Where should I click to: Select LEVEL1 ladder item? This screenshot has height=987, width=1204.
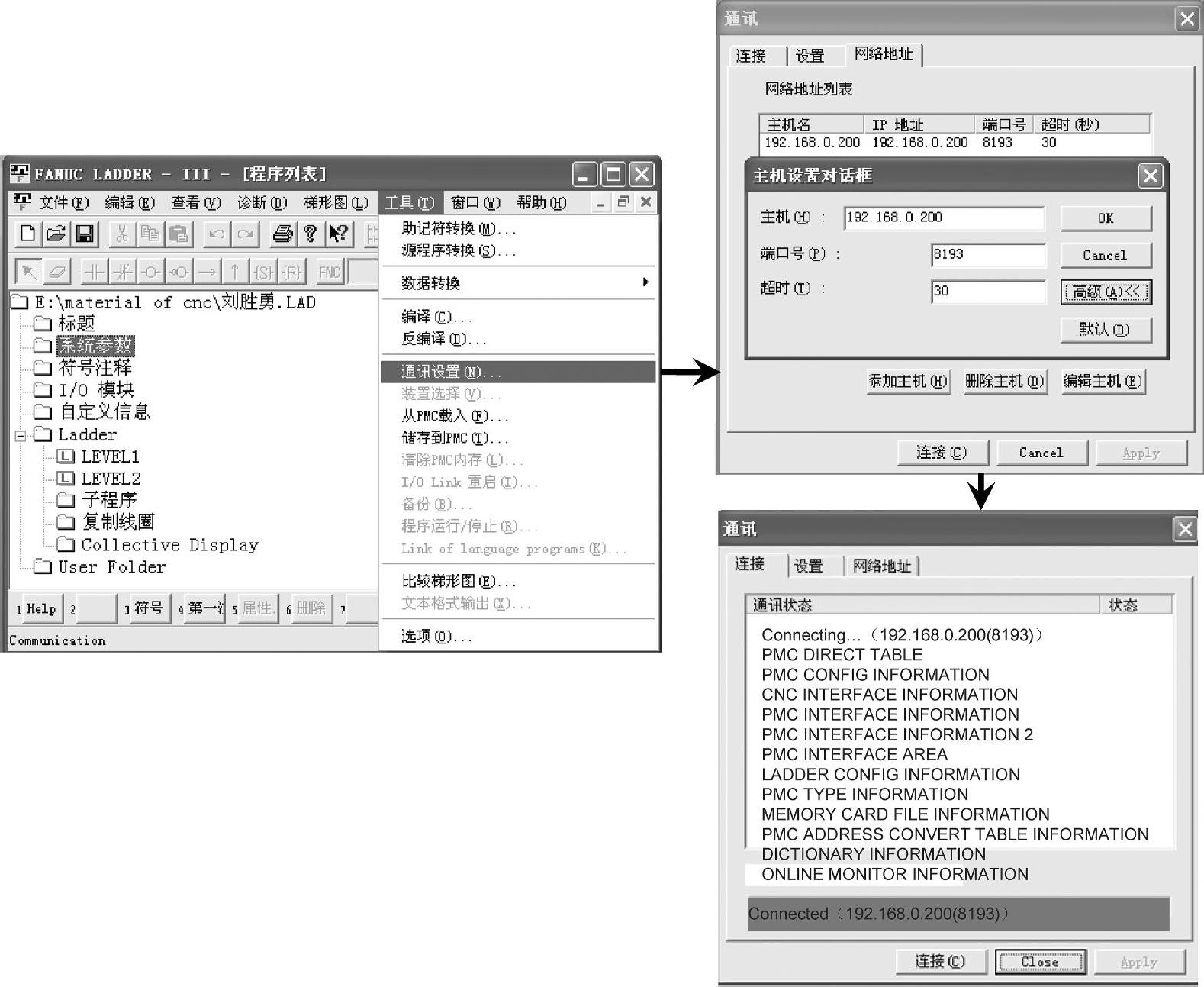111,456
